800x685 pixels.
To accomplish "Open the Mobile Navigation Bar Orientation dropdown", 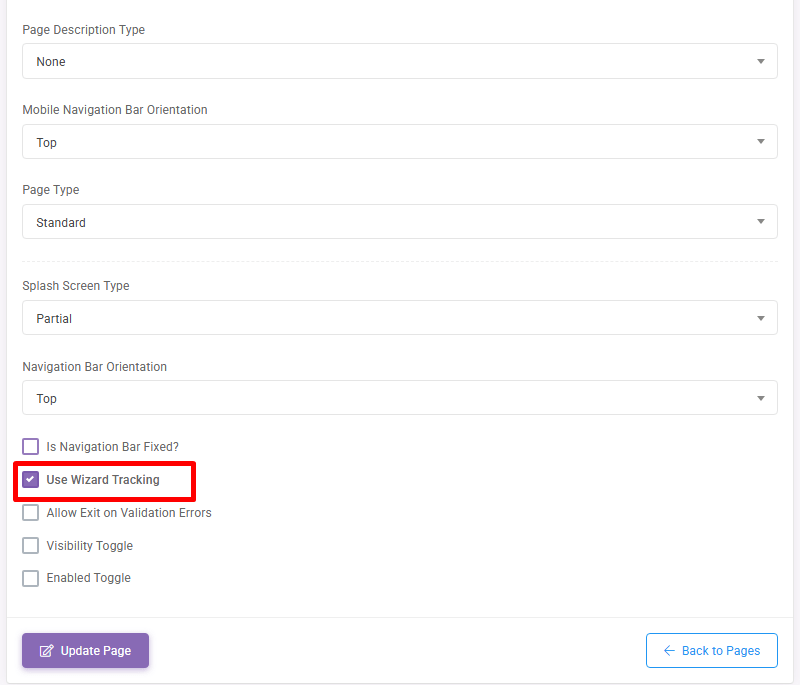I will click(399, 141).
